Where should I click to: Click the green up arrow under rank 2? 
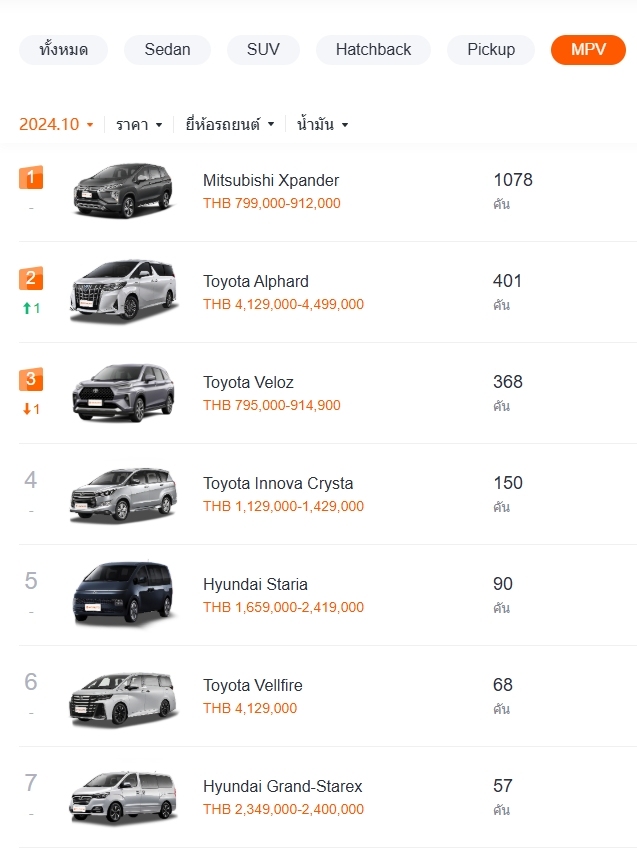(27, 308)
